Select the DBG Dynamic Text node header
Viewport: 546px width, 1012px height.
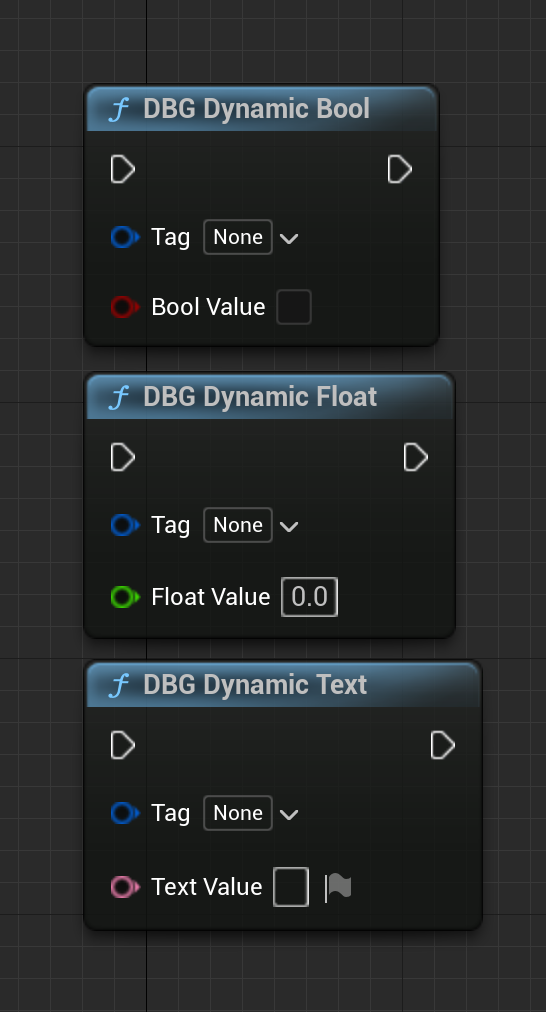pyautogui.click(x=283, y=685)
